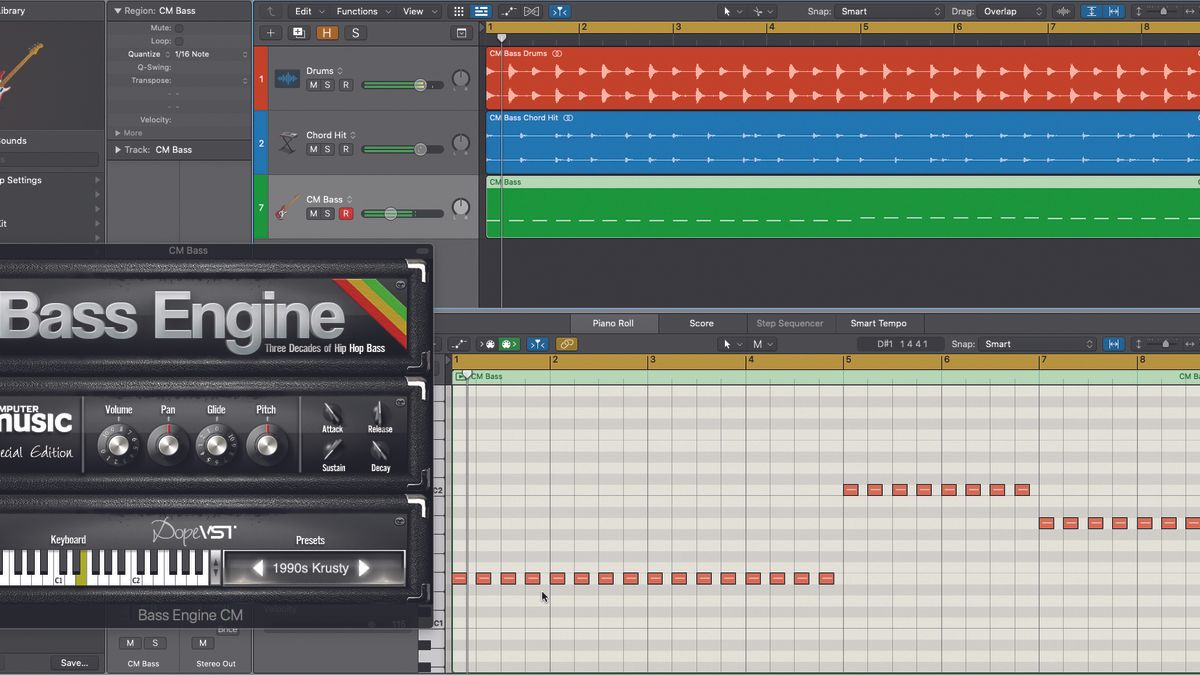
Task: Open the Drag Overlap dropdown
Action: click(1008, 11)
